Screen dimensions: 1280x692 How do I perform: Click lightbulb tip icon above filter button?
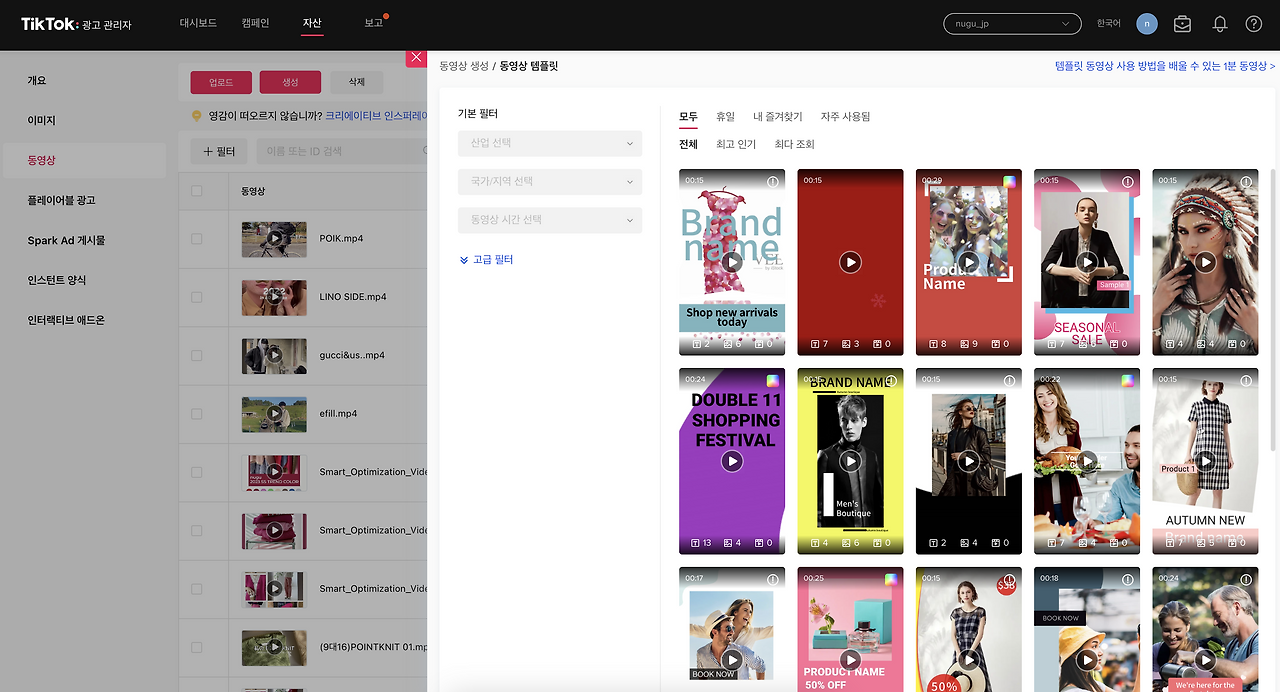tap(197, 116)
